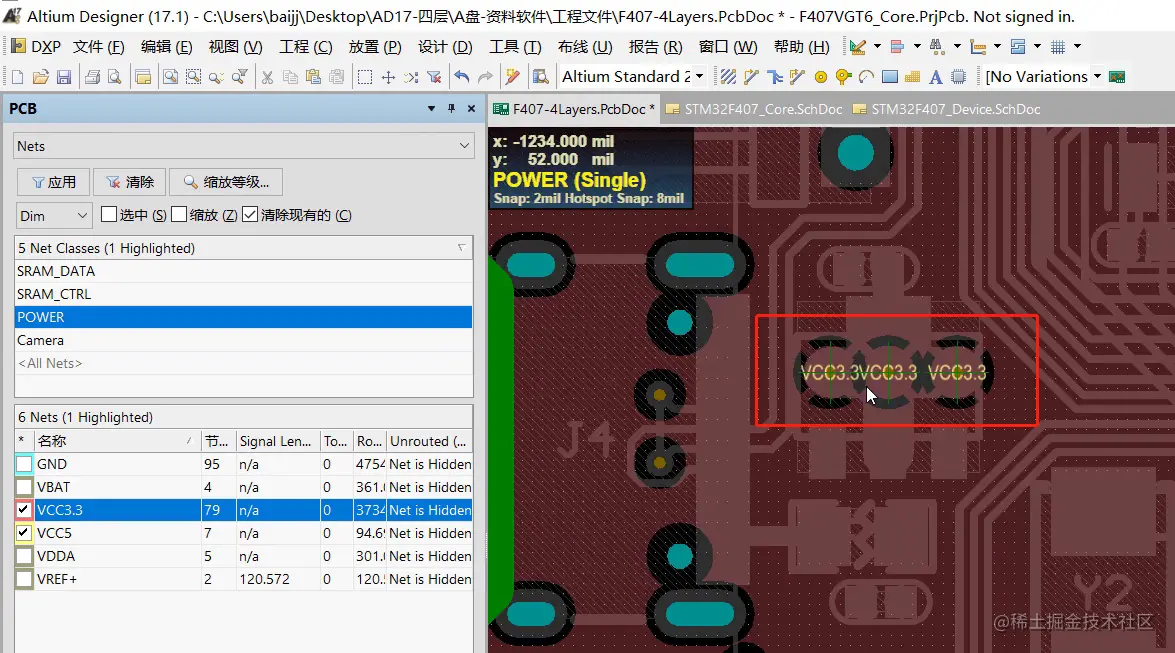The image size is (1175, 653).
Task: Select the SRAM_DATA net class
Action: coord(244,271)
